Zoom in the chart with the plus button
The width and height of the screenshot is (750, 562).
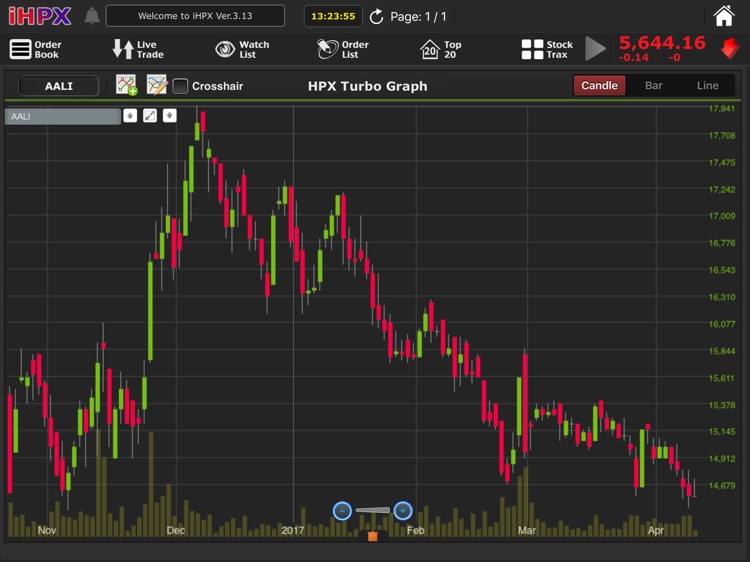point(403,511)
